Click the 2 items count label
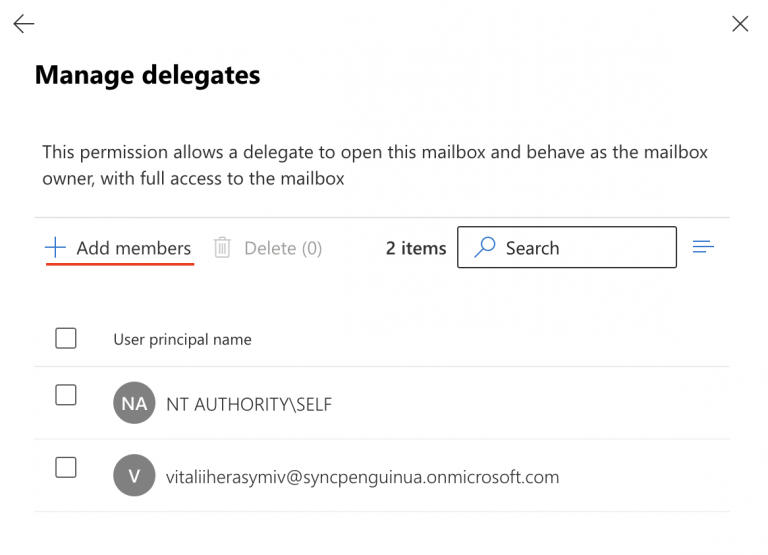This screenshot has width=768, height=555. pyautogui.click(x=416, y=248)
